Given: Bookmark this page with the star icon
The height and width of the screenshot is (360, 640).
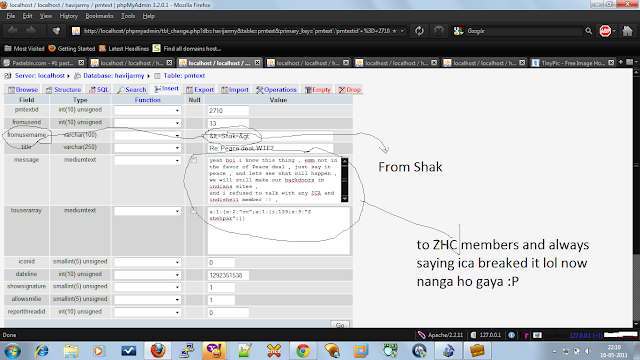Looking at the screenshot, I should tap(394, 31).
